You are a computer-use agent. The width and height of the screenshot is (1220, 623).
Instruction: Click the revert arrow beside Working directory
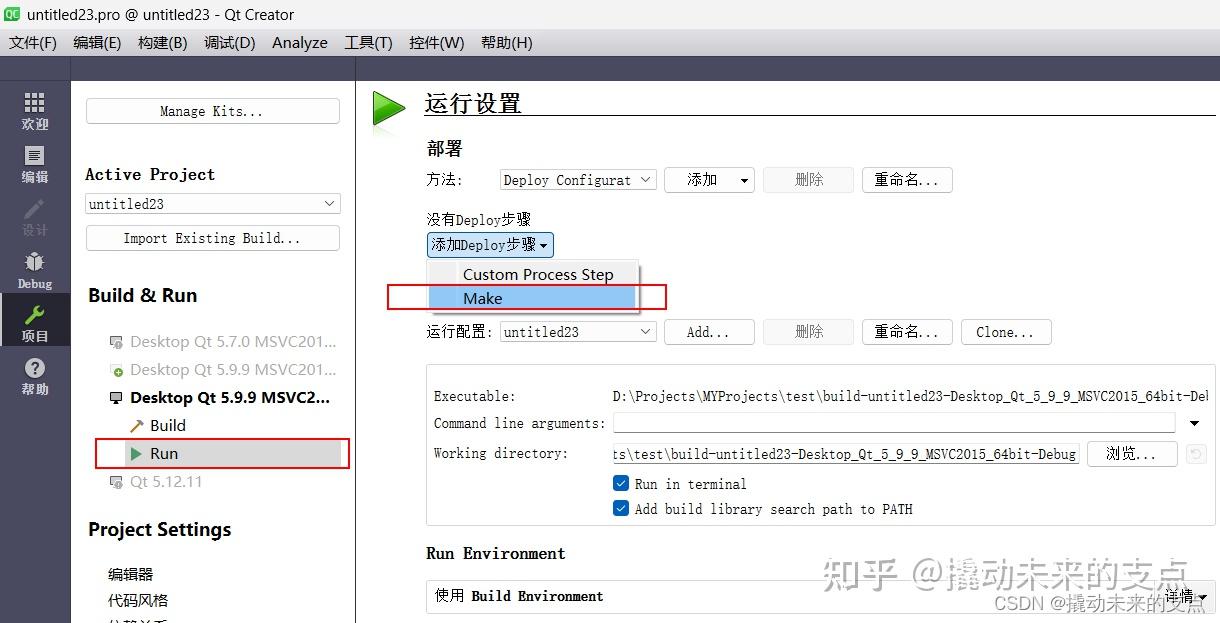coord(1196,453)
